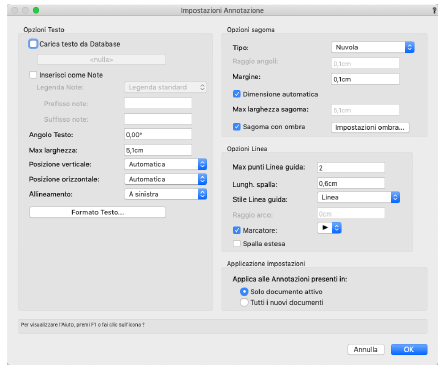Screen dimensions: 443x371
Task: Open Legenda Note dropdown Legenda standard
Action: click(165, 87)
